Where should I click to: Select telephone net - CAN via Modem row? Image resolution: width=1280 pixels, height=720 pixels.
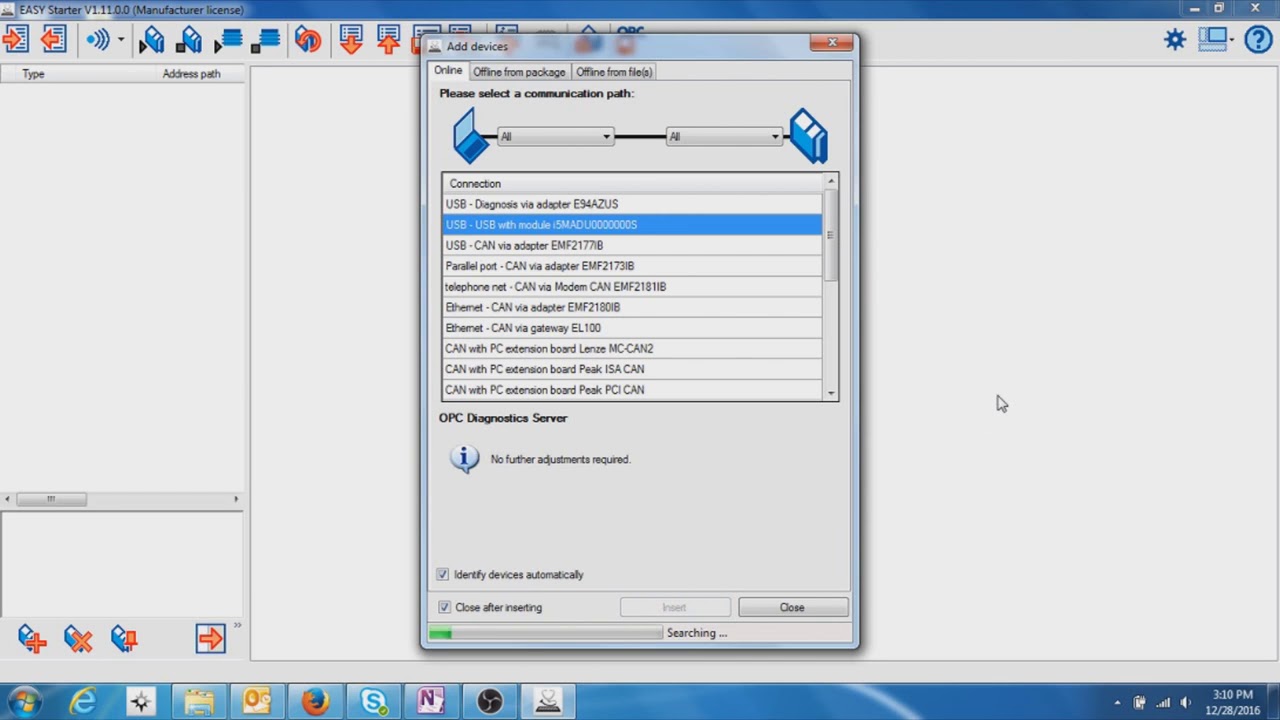[x=633, y=287]
